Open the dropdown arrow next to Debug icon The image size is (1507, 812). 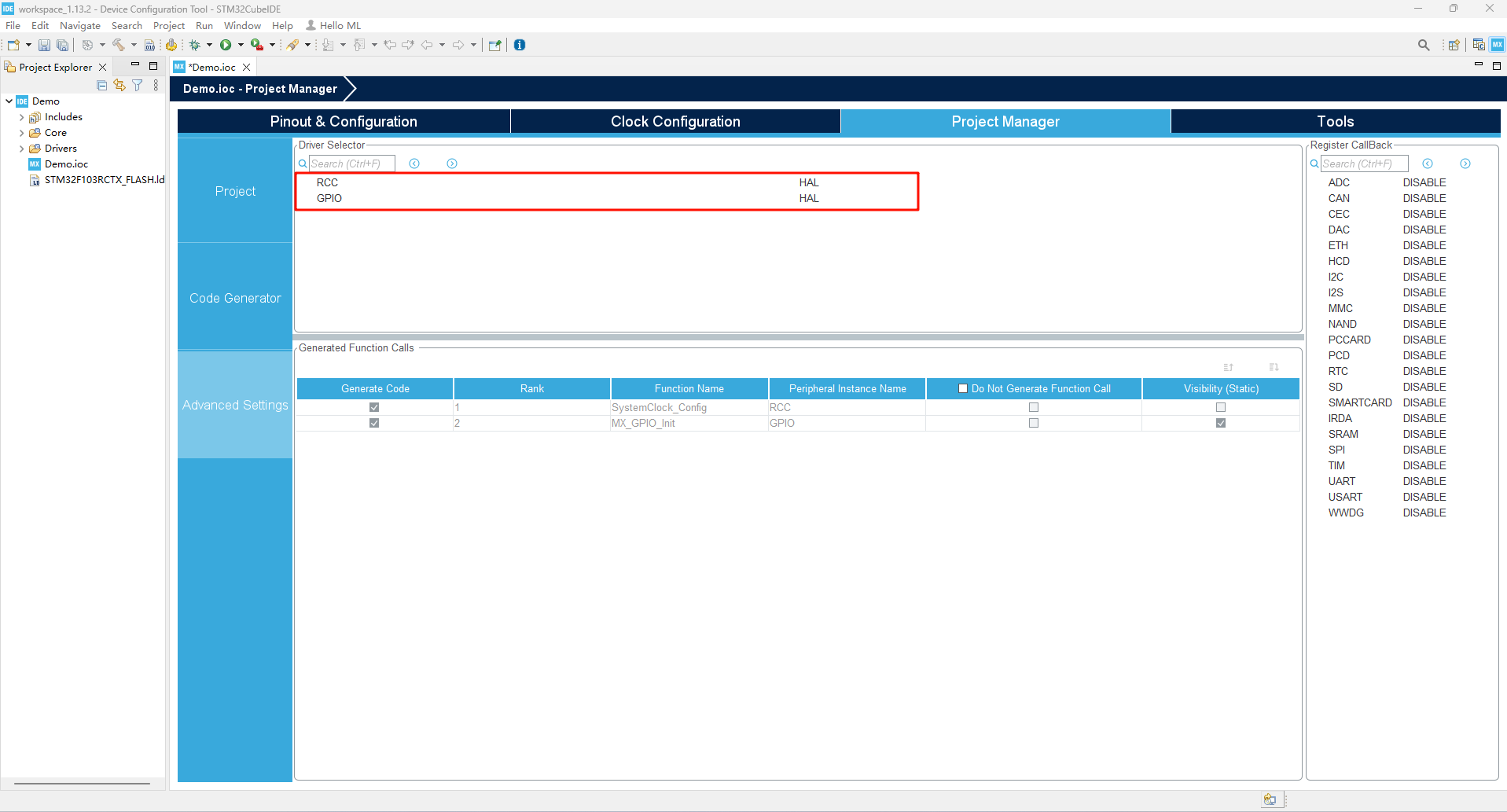pos(209,45)
